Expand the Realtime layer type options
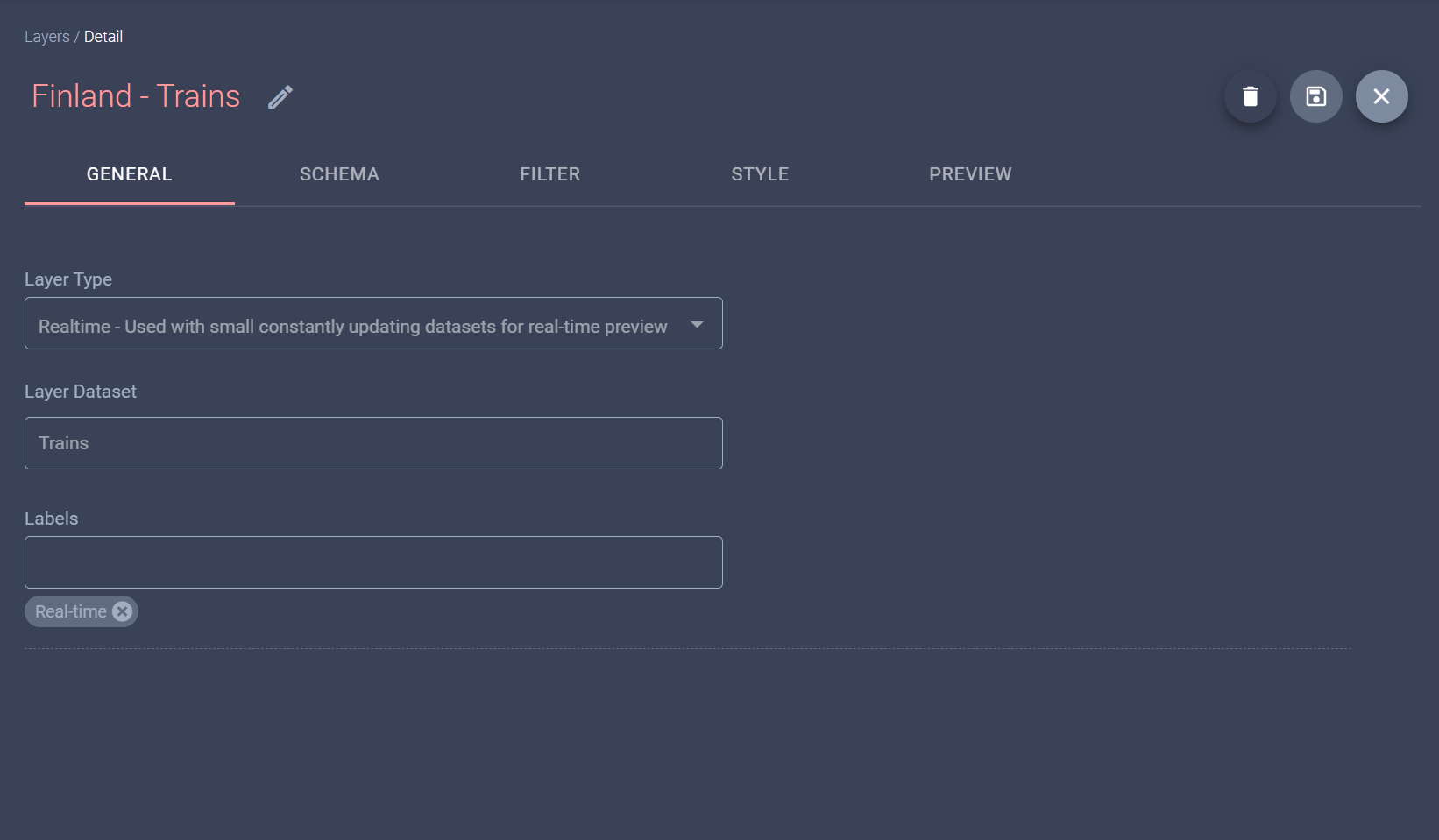This screenshot has height=840, width=1439. point(697,323)
